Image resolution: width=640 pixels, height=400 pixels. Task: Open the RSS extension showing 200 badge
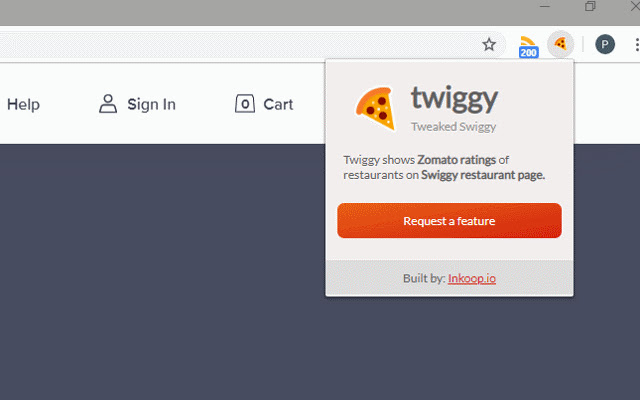(x=528, y=47)
